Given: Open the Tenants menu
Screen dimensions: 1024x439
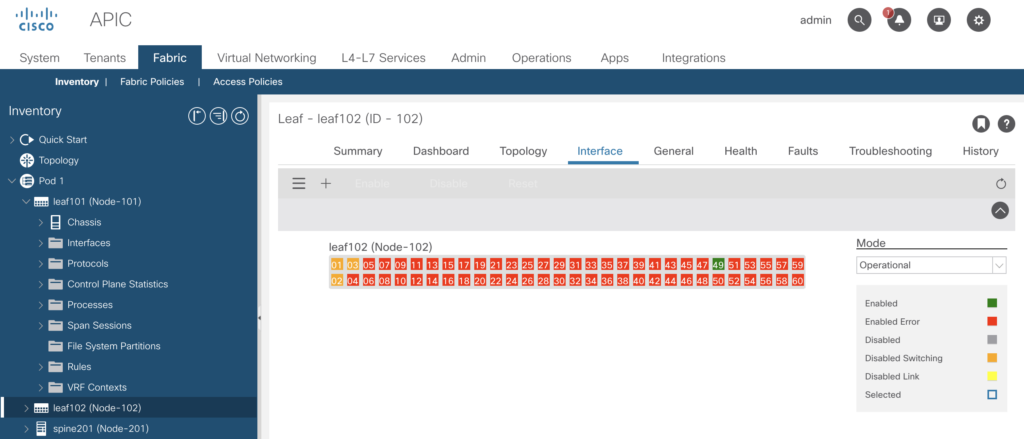Looking at the screenshot, I should [104, 57].
